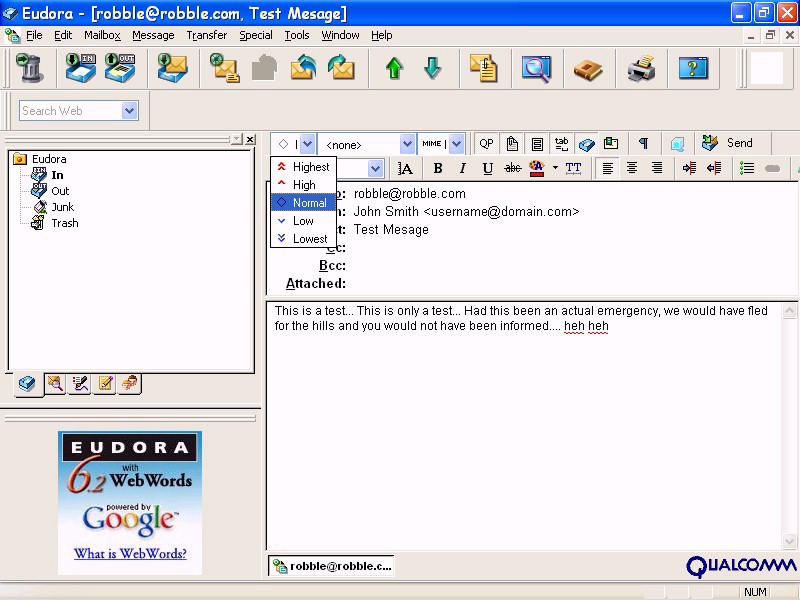Go to next message with down arrow

click(432, 68)
